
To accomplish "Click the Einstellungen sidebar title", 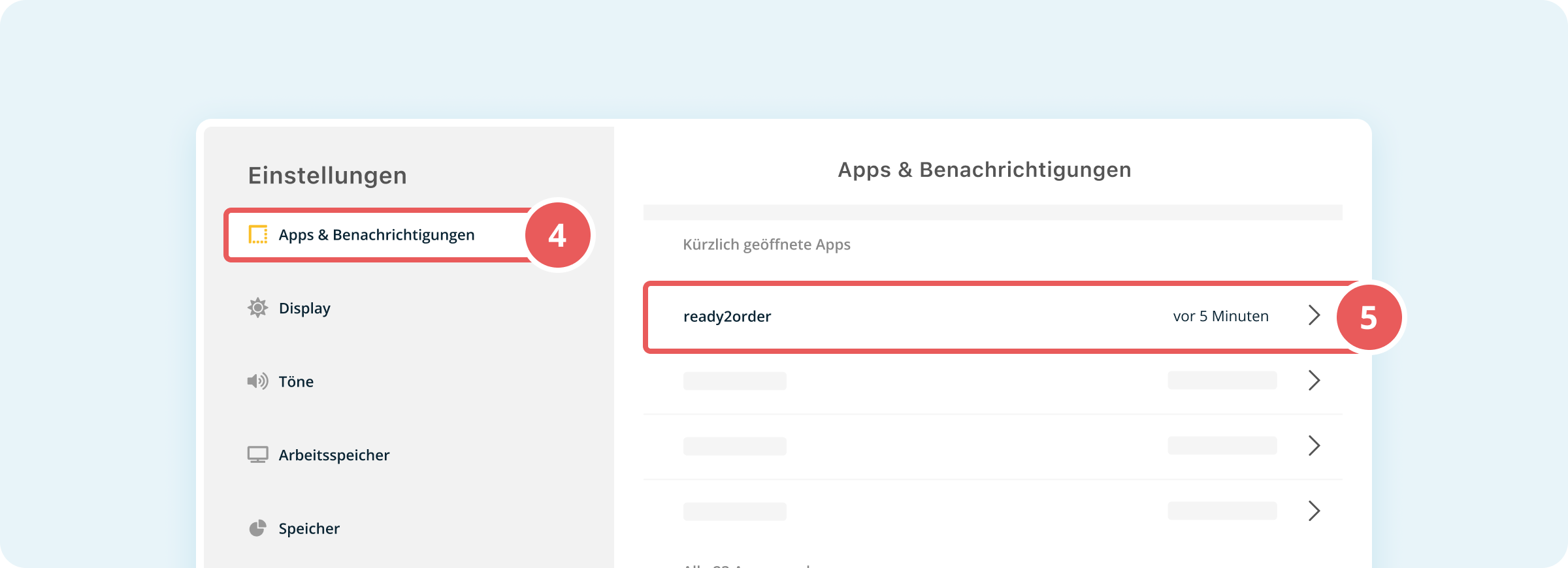I will coord(327,176).
